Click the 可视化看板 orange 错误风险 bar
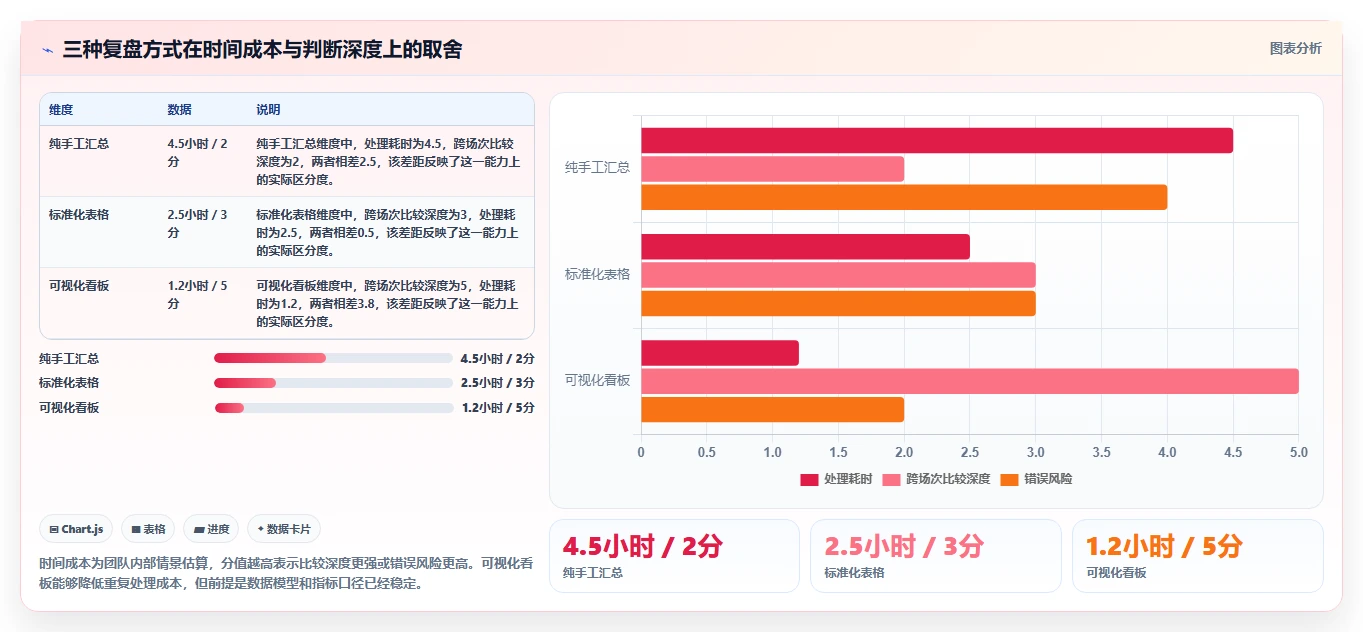Screen dimensions: 1363x632 772,409
